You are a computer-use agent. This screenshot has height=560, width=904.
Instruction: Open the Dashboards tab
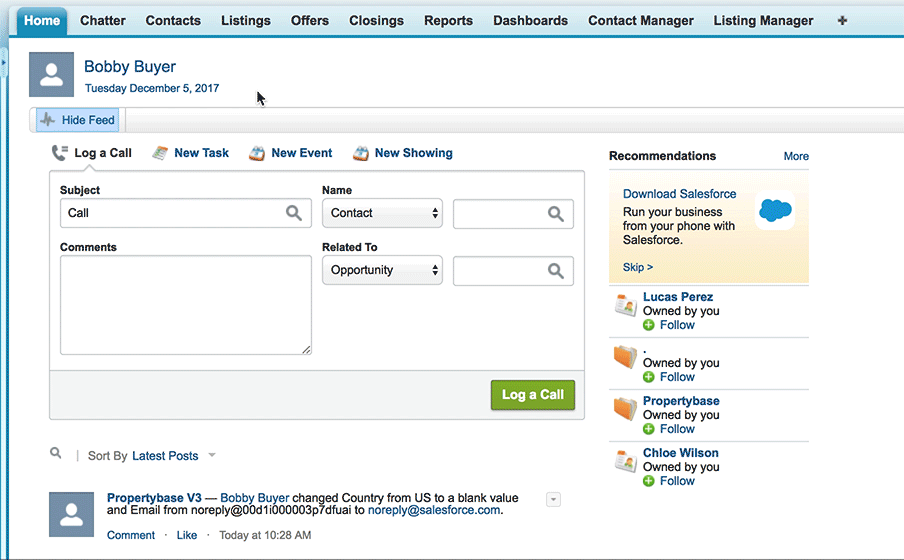(530, 21)
